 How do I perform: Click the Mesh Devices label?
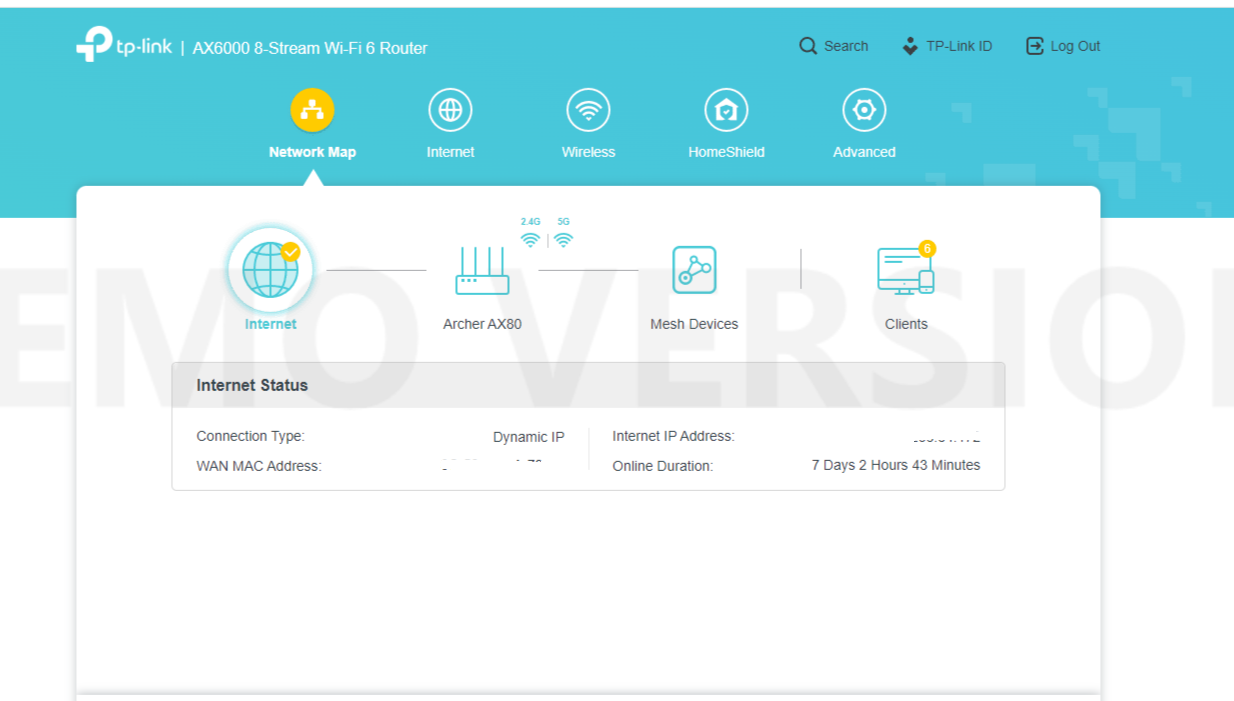(x=694, y=324)
